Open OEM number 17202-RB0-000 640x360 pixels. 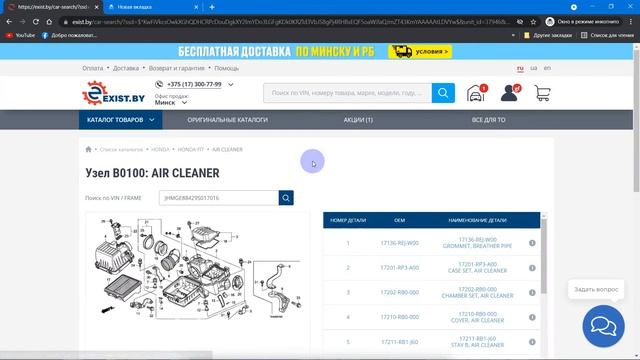click(400, 292)
